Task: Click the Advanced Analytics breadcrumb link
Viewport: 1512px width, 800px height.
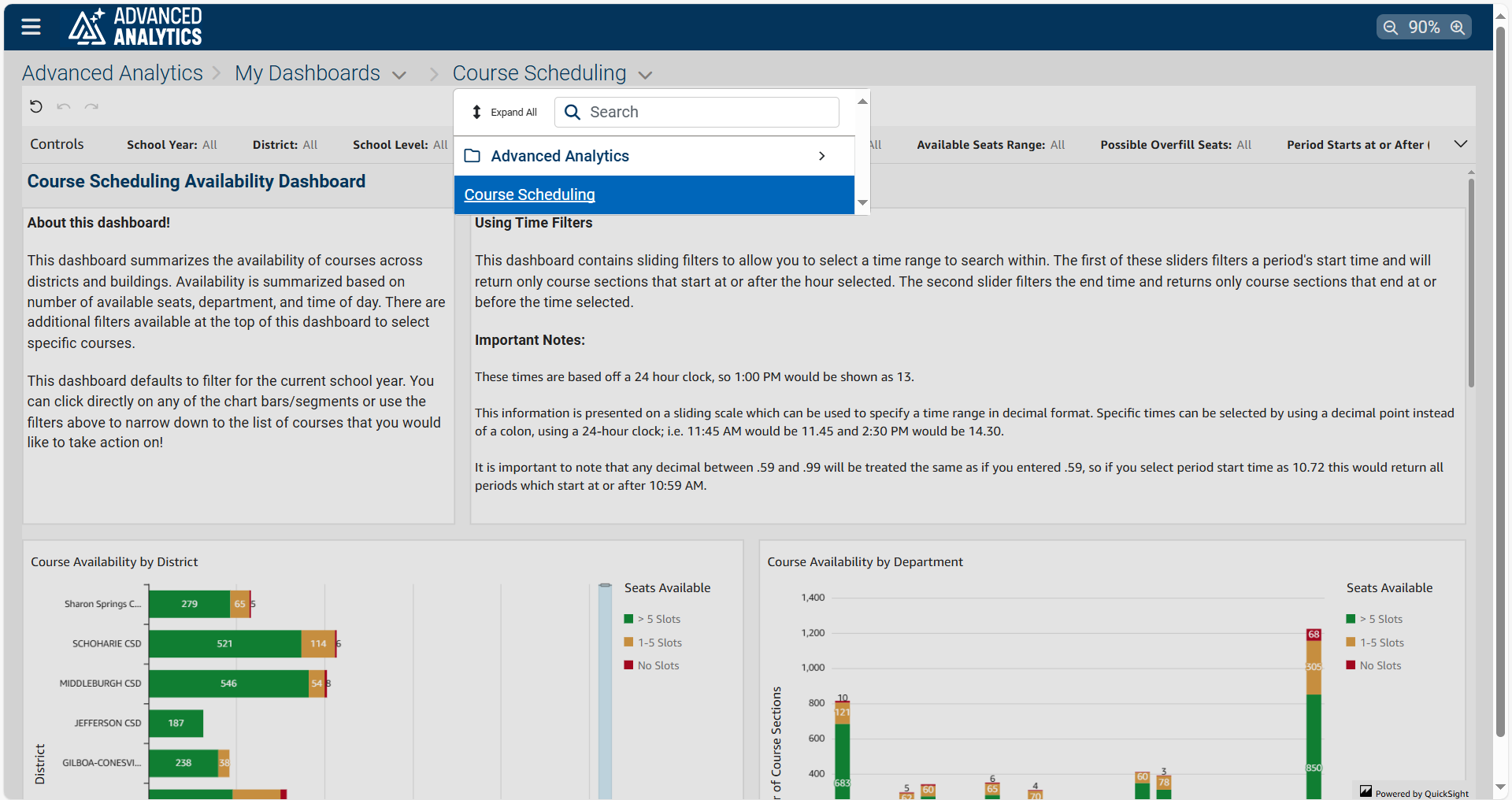Action: (x=112, y=73)
